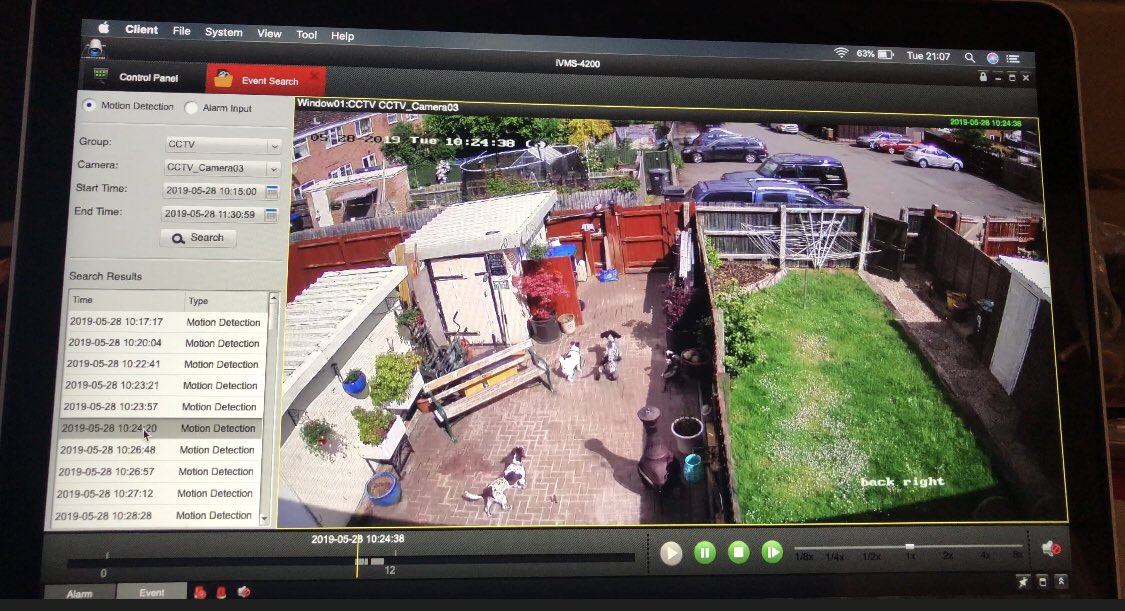The width and height of the screenshot is (1125, 611).
Task: Open the Tool menu
Action: click(x=306, y=34)
